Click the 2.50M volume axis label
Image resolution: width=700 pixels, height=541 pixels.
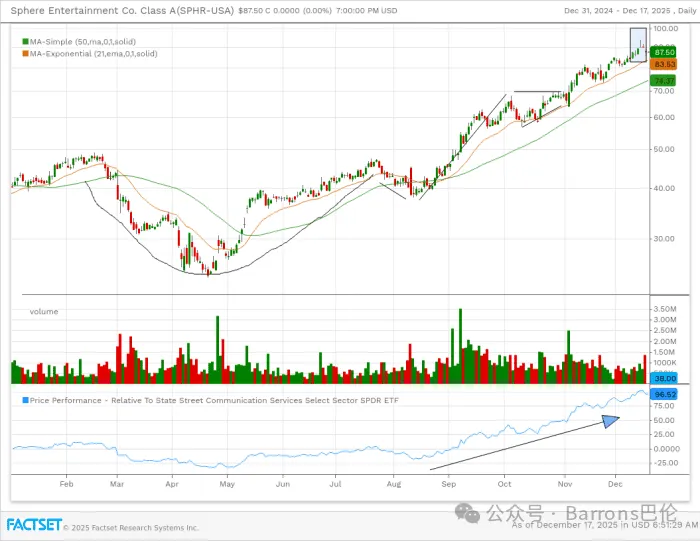[665, 330]
